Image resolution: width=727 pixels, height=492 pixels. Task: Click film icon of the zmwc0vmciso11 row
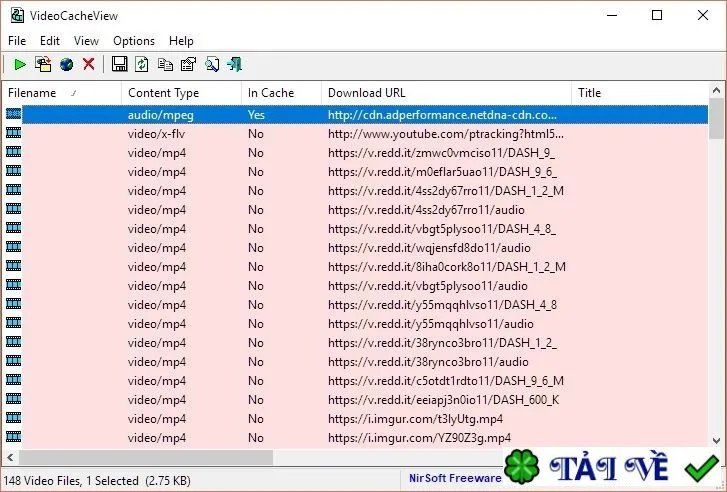click(13, 152)
